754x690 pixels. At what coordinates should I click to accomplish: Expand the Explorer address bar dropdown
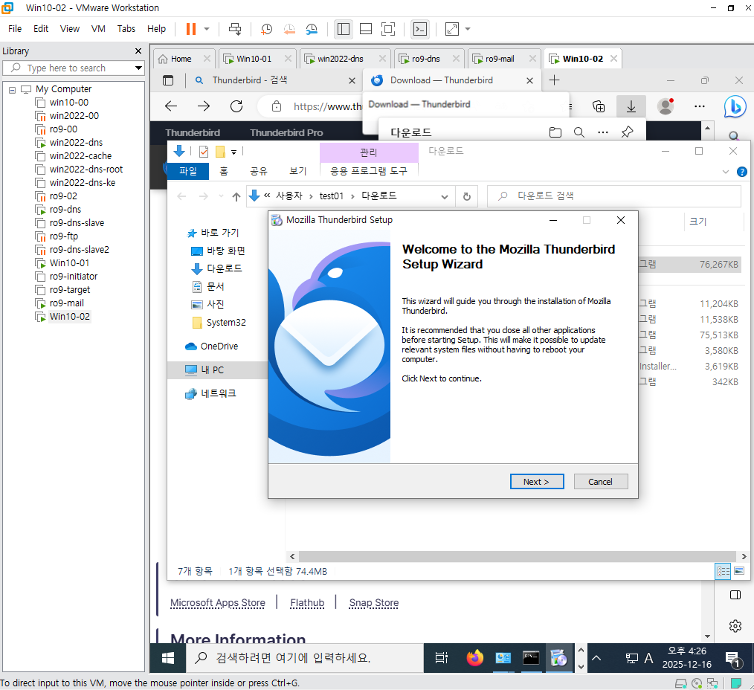click(445, 197)
